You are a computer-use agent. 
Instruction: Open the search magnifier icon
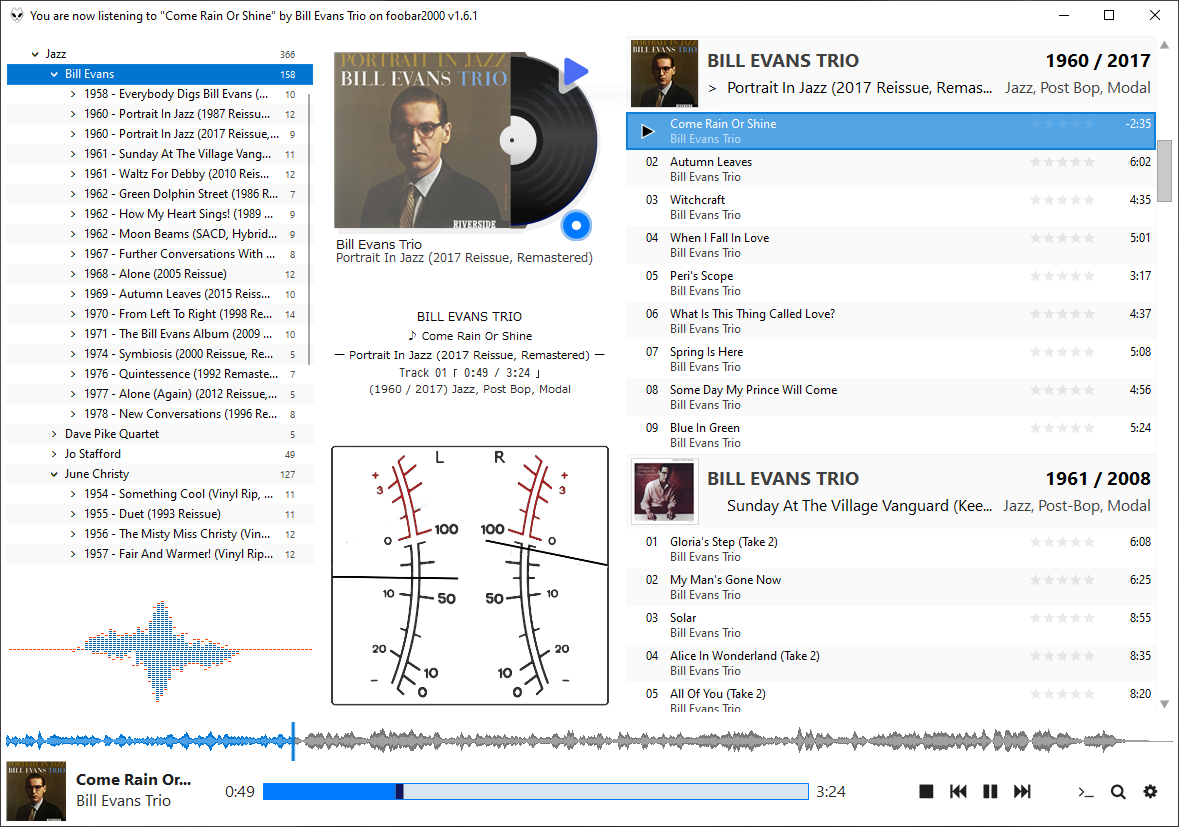1118,792
